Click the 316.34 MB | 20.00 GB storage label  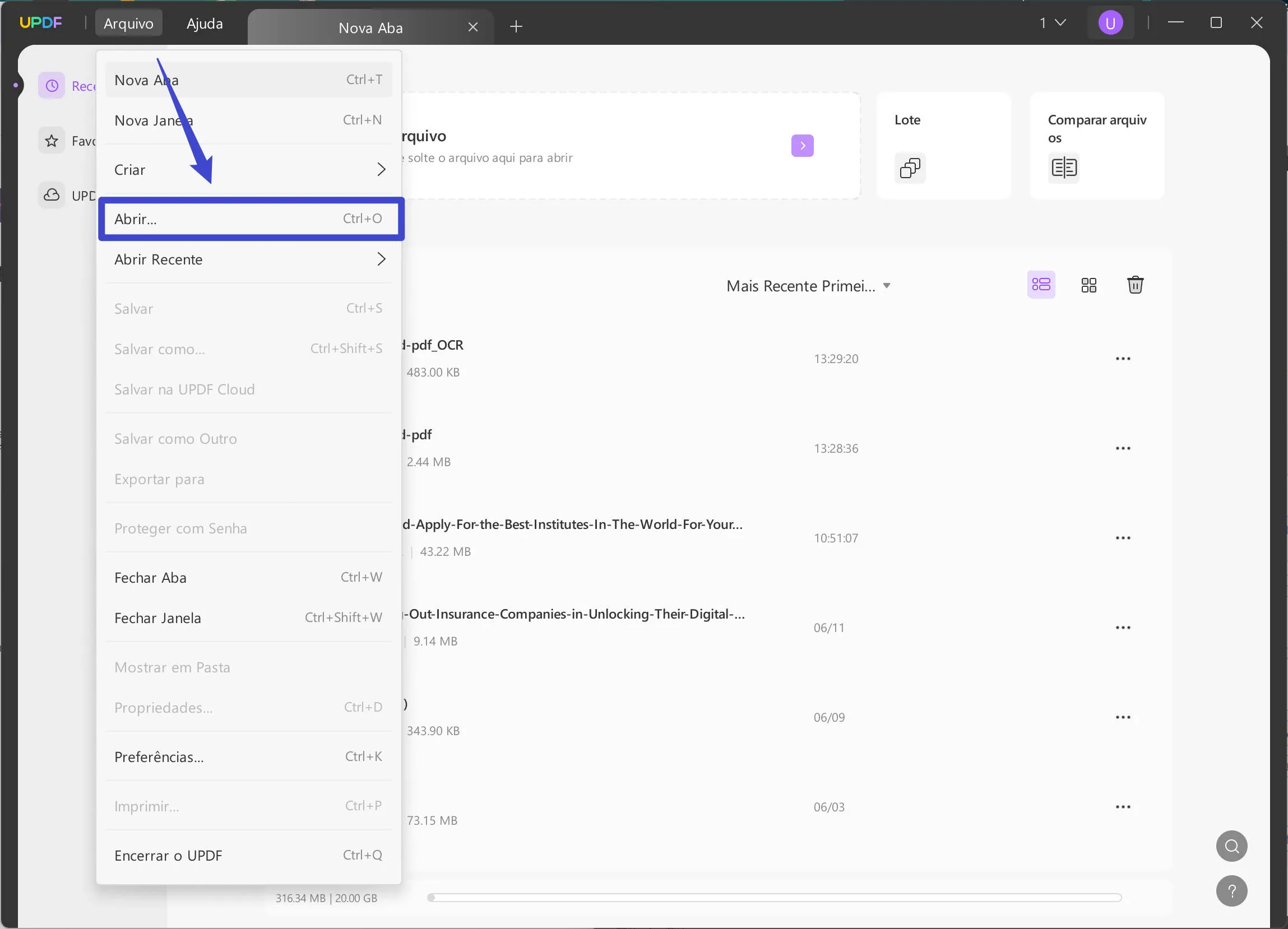pyautogui.click(x=326, y=898)
